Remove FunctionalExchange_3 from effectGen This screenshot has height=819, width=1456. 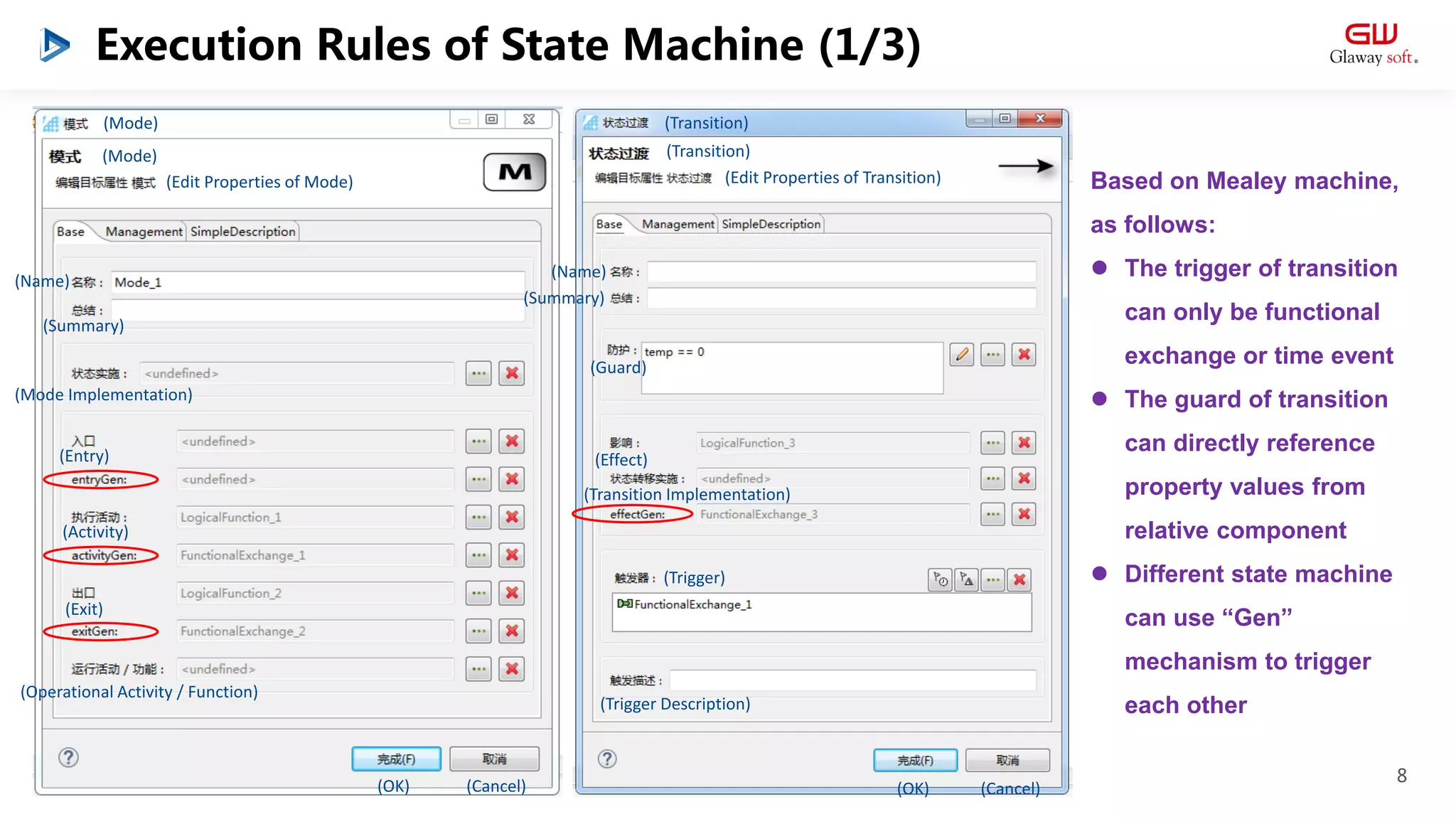[x=1024, y=514]
